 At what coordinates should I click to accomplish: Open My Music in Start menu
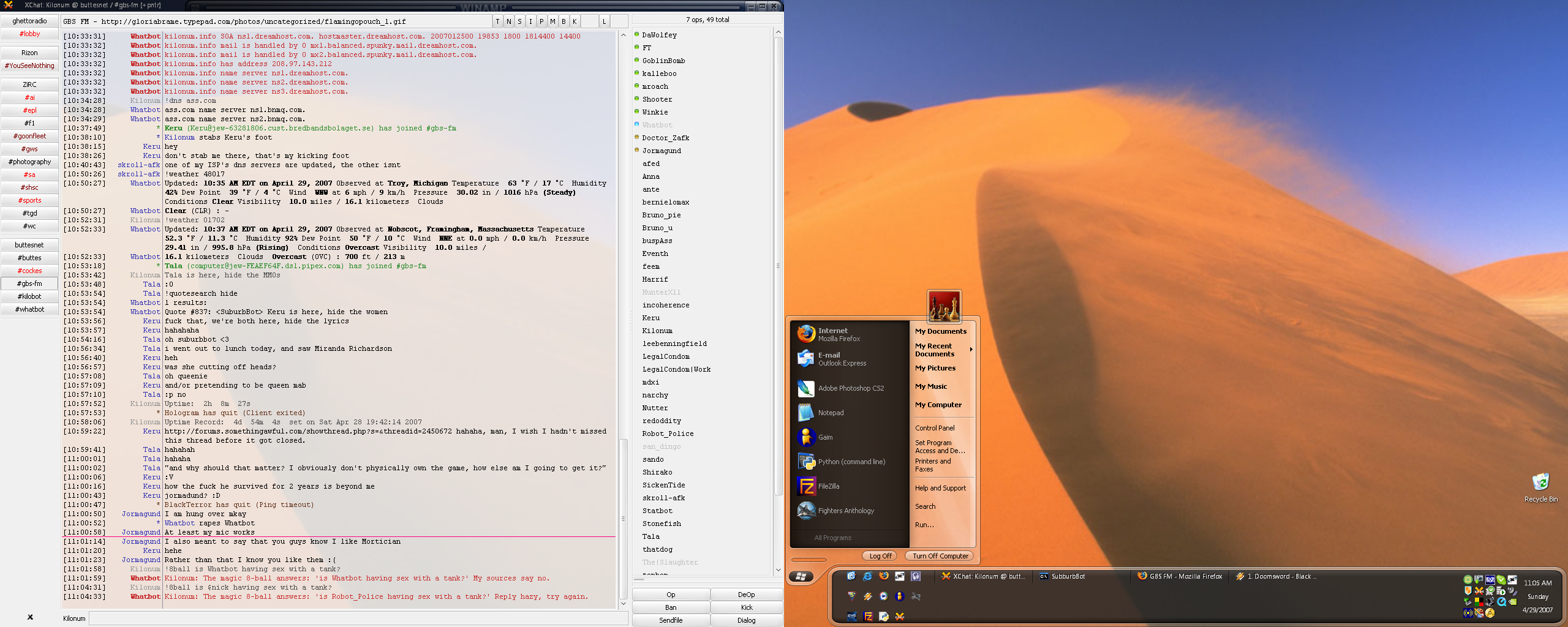931,386
